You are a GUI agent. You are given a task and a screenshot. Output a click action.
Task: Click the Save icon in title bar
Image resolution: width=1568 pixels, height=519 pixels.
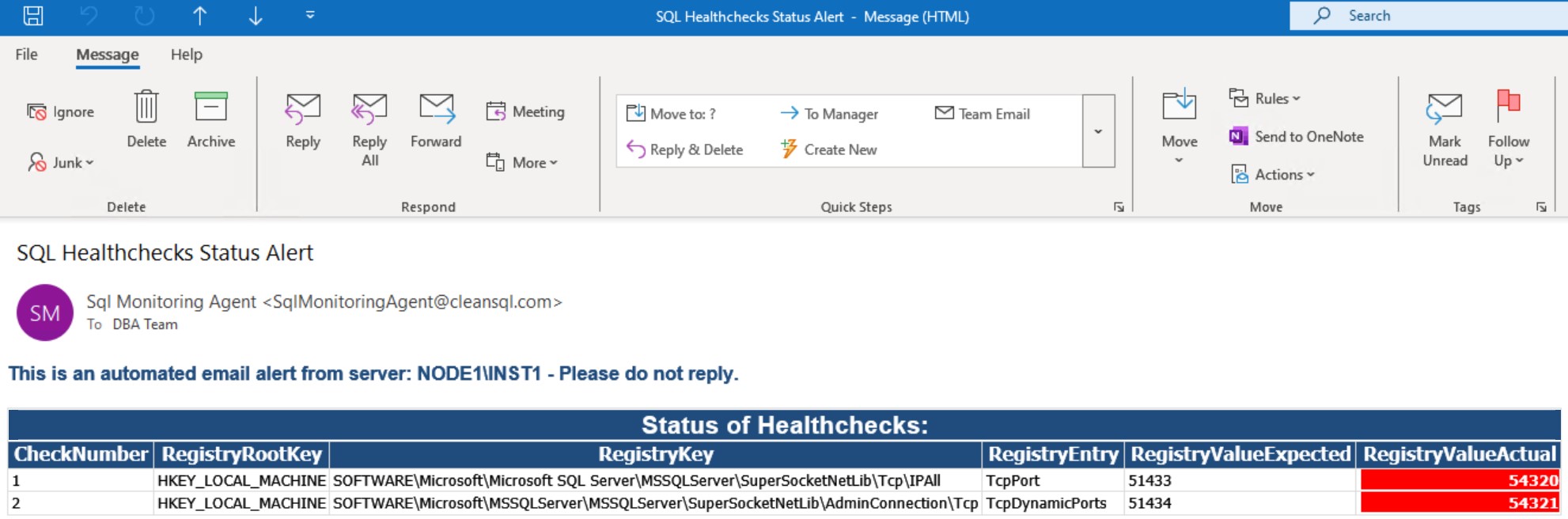(33, 16)
